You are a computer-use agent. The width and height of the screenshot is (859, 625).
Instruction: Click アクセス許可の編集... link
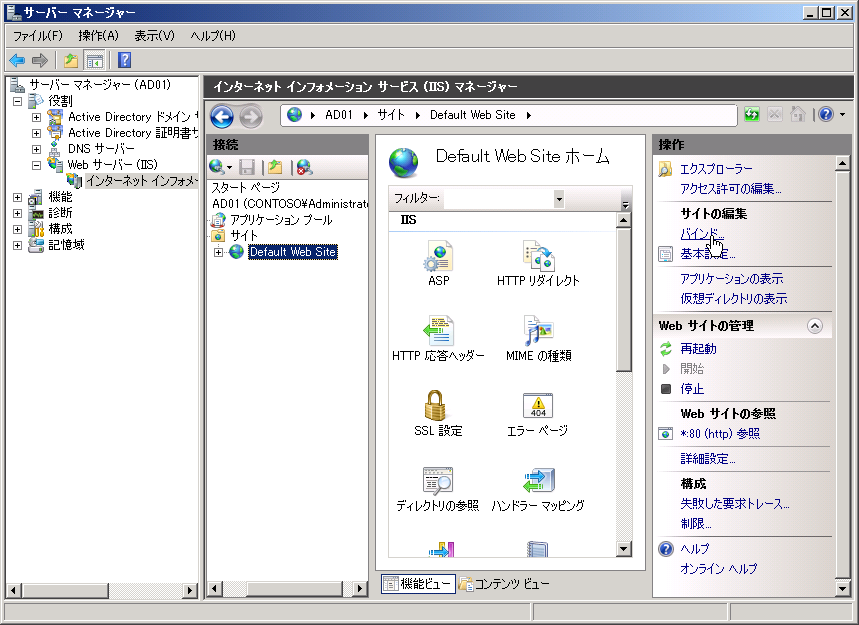pos(730,188)
